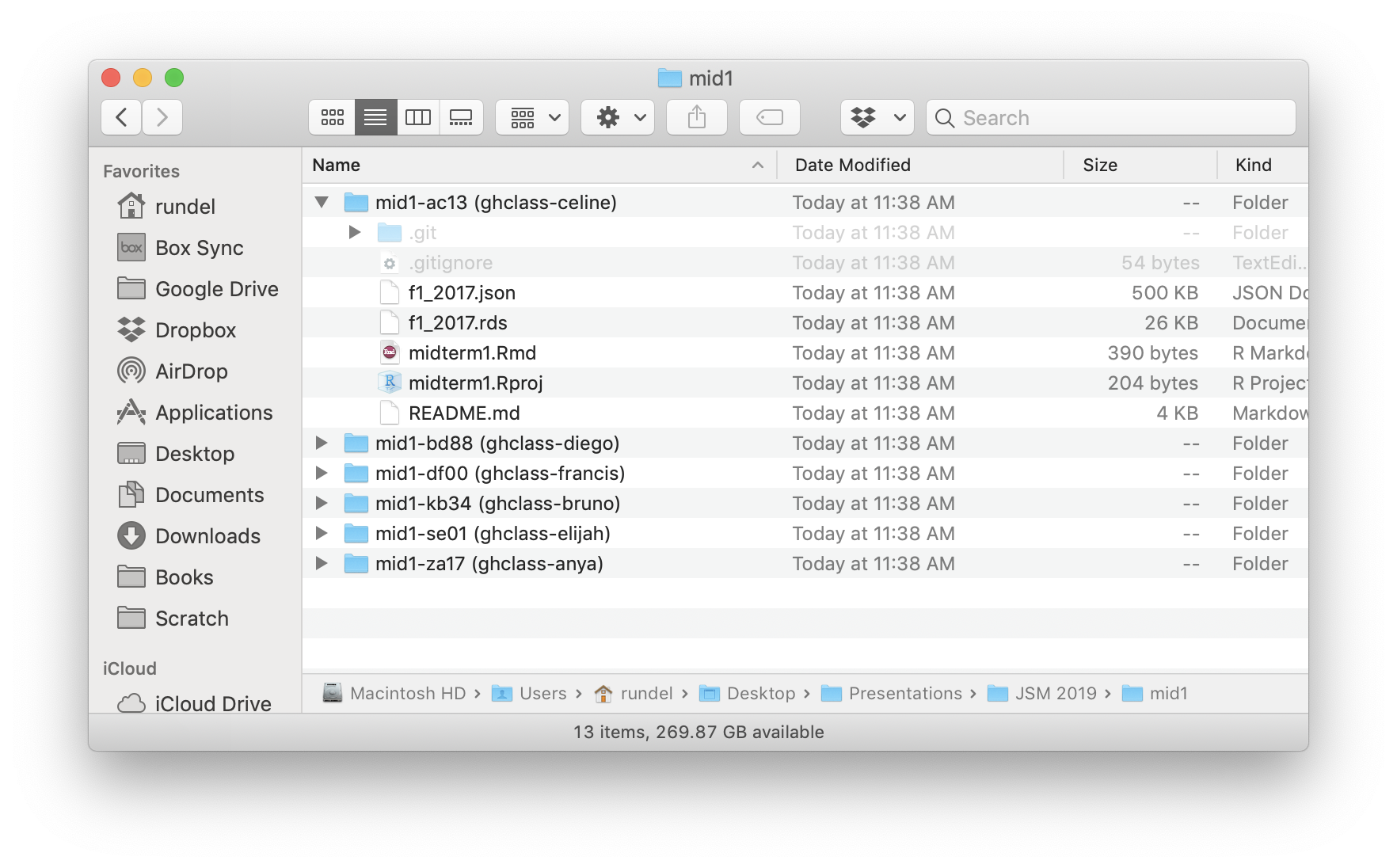Open iCloud Drive in sidebar
The height and width of the screenshot is (868, 1397).
point(195,704)
